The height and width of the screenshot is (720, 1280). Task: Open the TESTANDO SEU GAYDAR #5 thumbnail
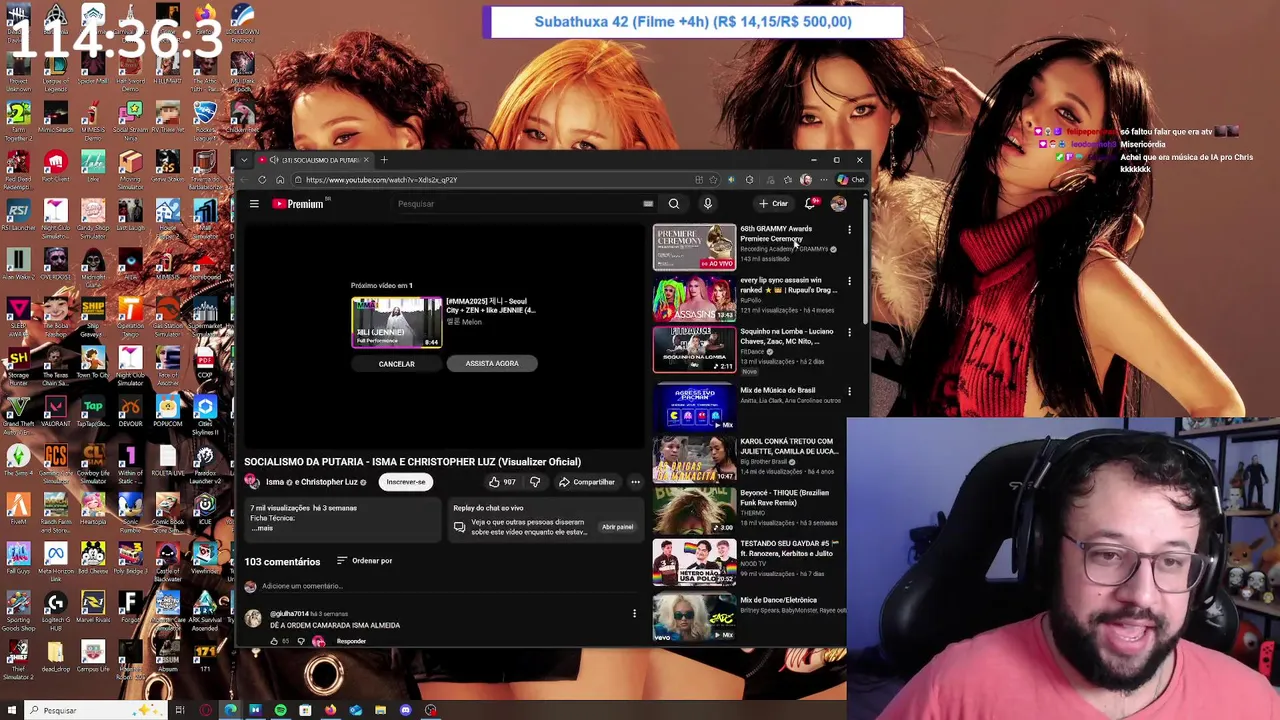click(x=694, y=562)
